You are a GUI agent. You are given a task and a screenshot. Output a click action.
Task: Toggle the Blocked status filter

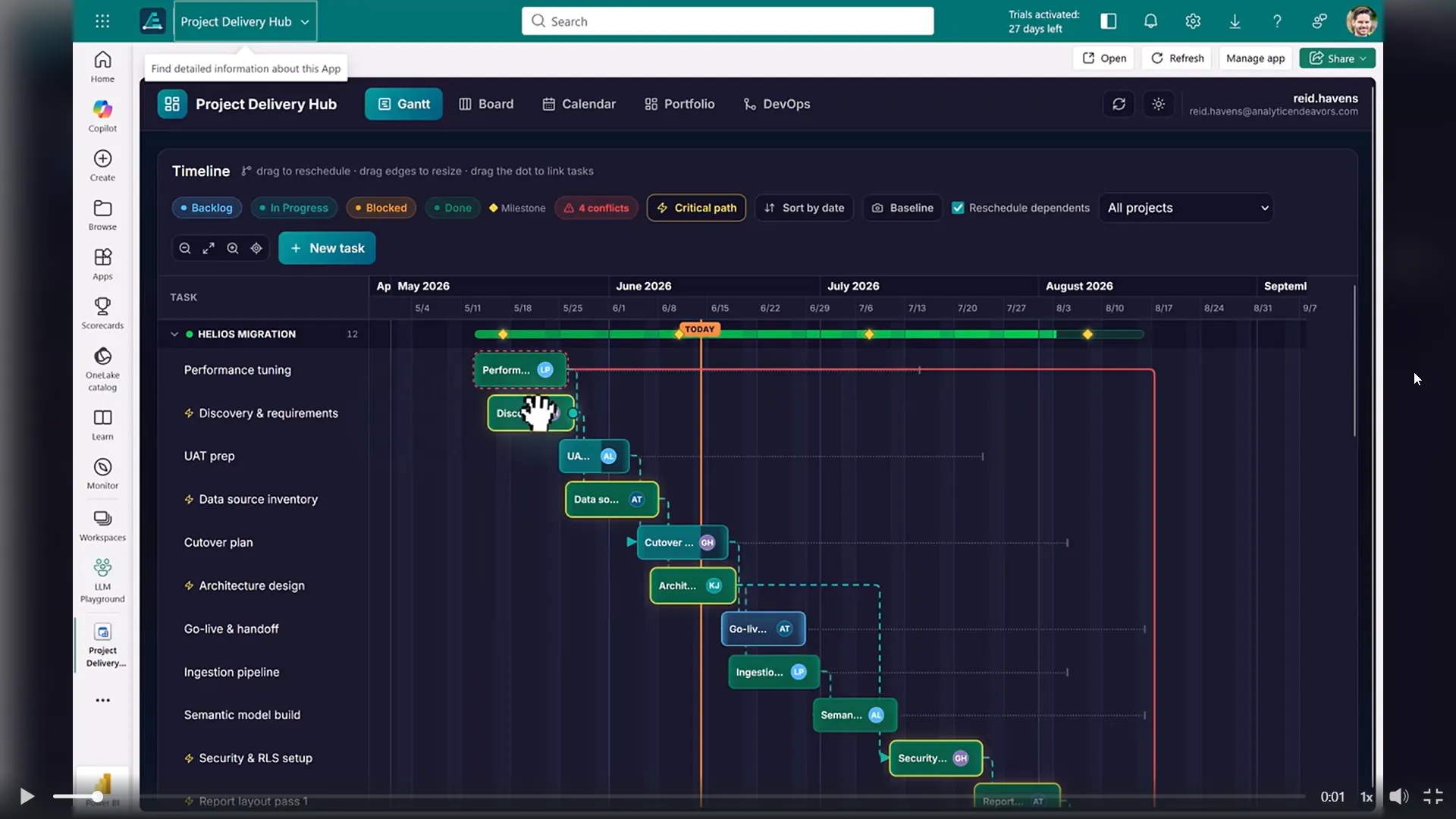[x=381, y=208]
